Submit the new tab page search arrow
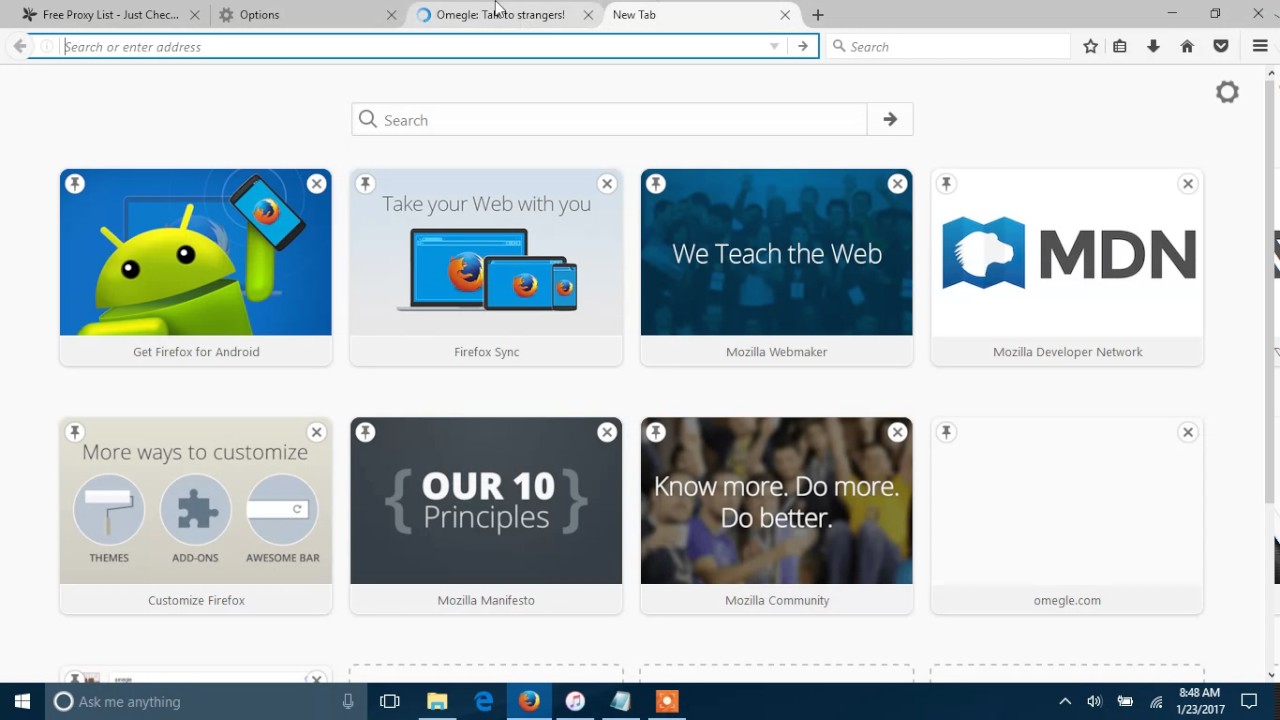 890,120
